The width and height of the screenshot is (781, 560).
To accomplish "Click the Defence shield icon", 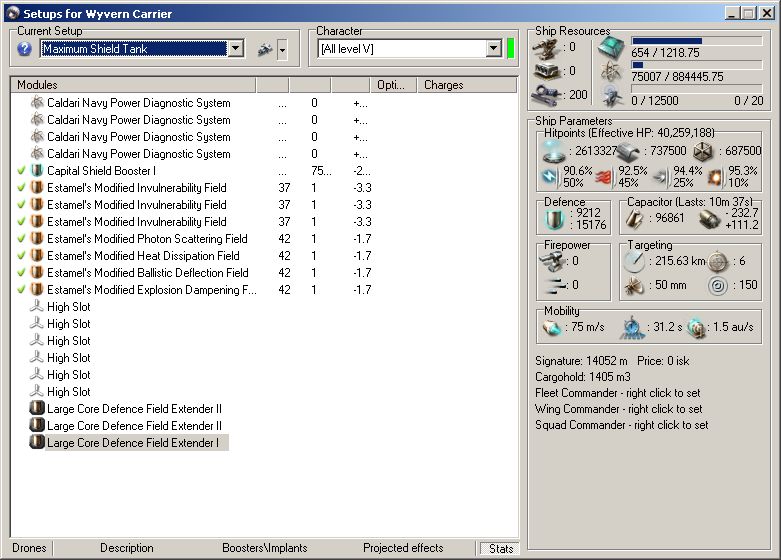I will click(554, 220).
